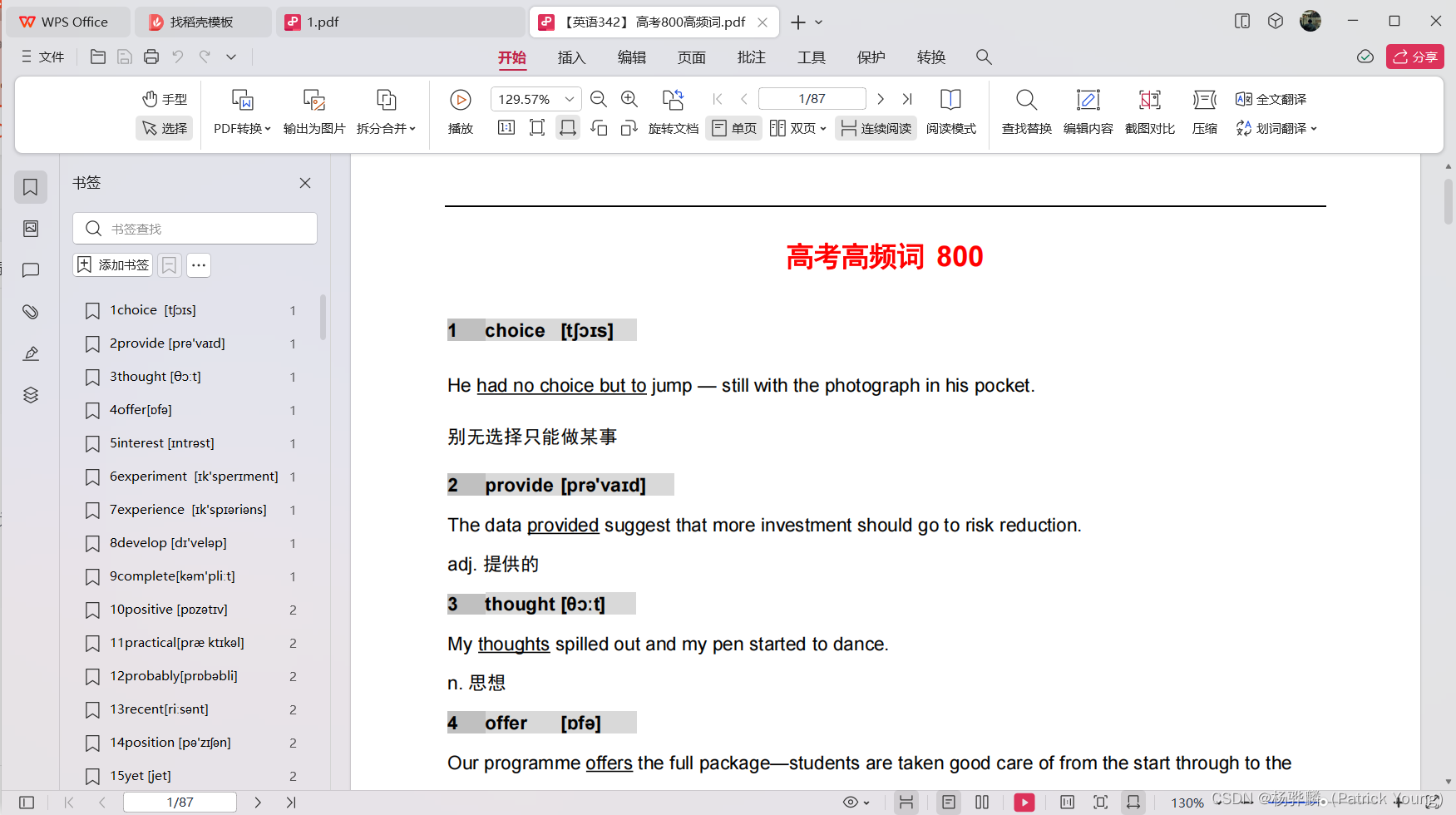This screenshot has width=1456, height=815.
Task: Open the 保护 ribbon tab
Action: click(x=871, y=57)
